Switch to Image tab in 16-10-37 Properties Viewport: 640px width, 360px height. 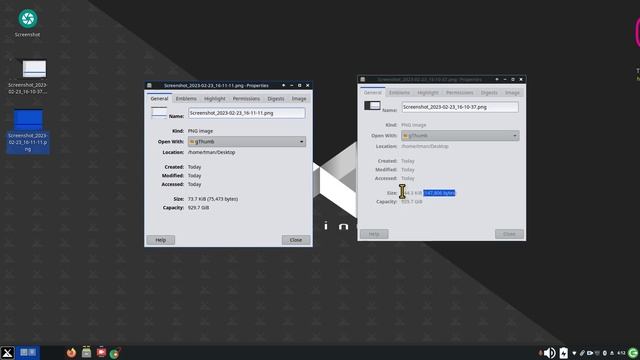(x=512, y=93)
